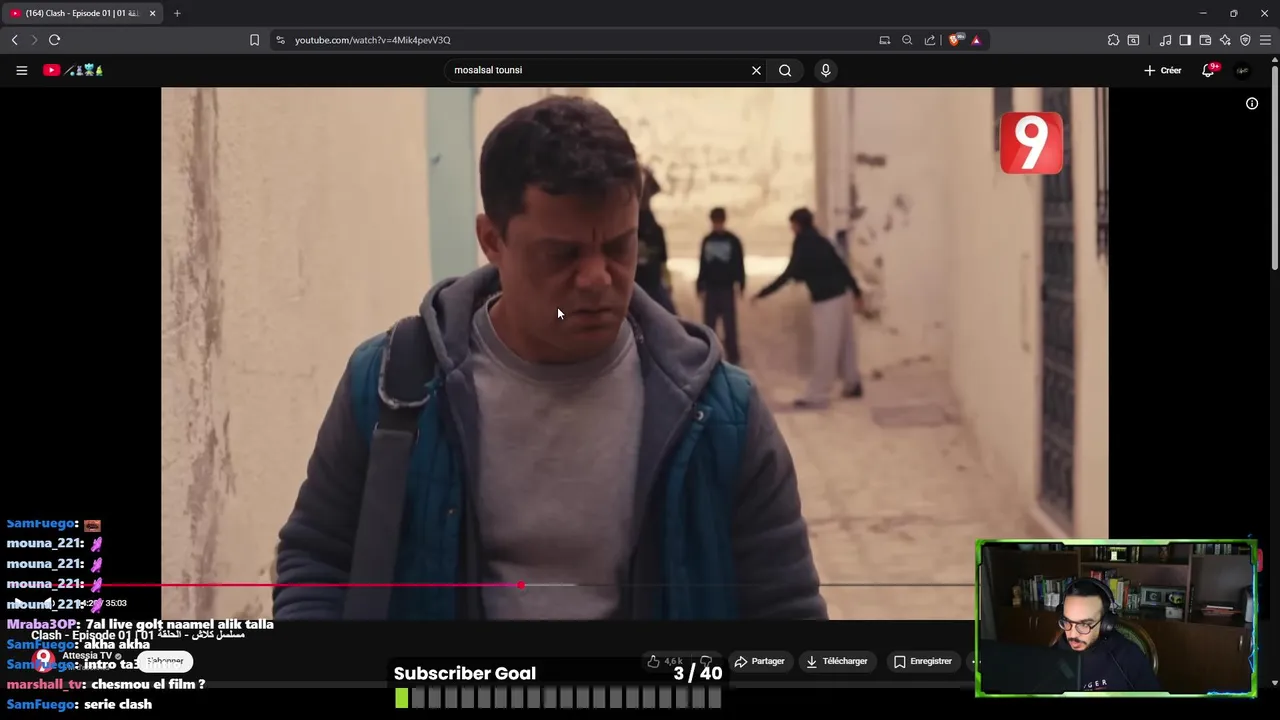Open a new browser tab
The image size is (1280, 720).
pyautogui.click(x=177, y=13)
